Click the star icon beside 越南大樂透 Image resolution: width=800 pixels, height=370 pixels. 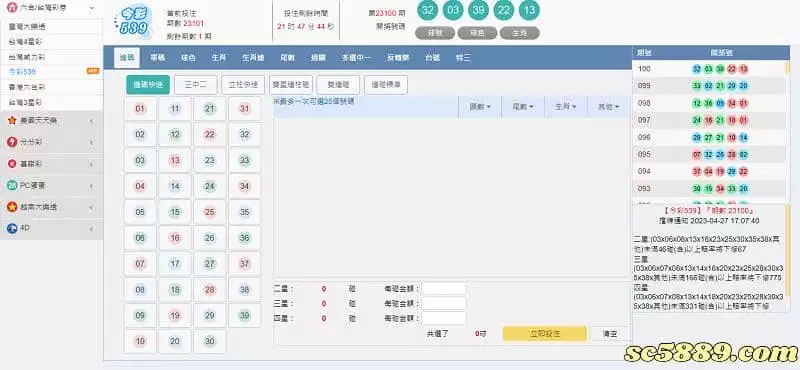(12, 207)
